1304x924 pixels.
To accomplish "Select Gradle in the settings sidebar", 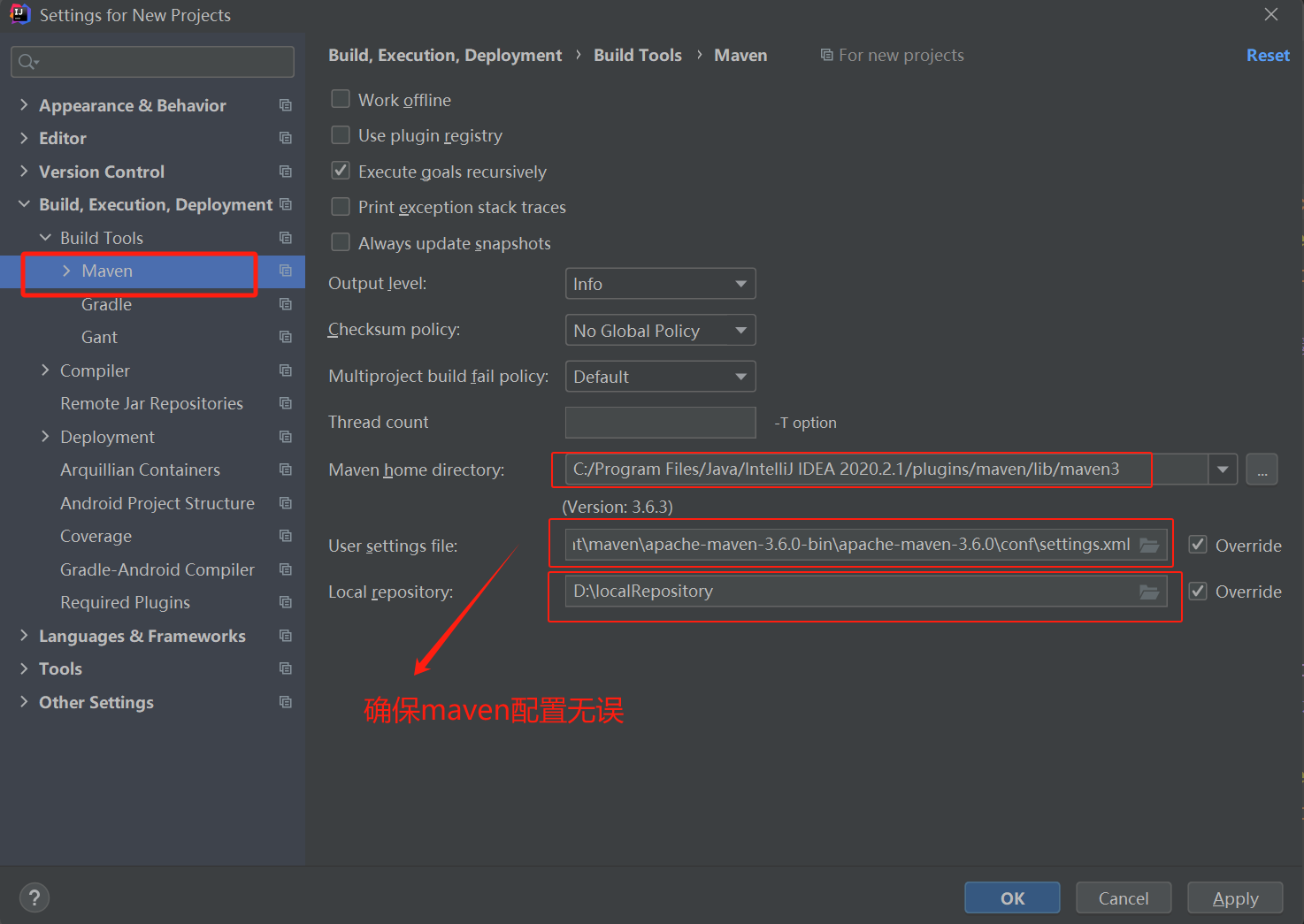I will (106, 304).
